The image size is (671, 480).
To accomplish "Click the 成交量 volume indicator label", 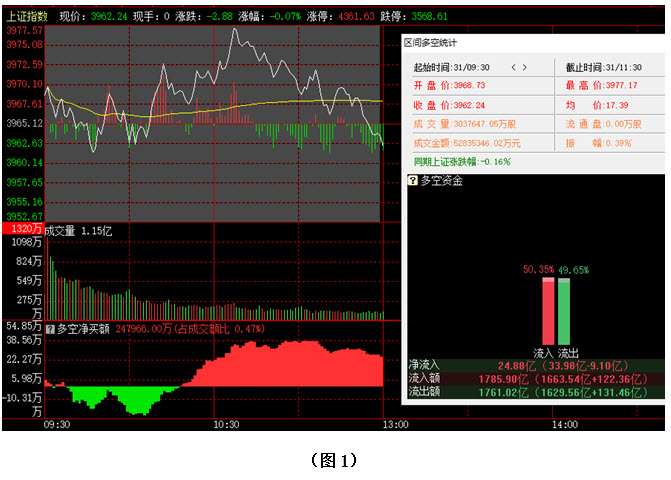I will click(80, 230).
